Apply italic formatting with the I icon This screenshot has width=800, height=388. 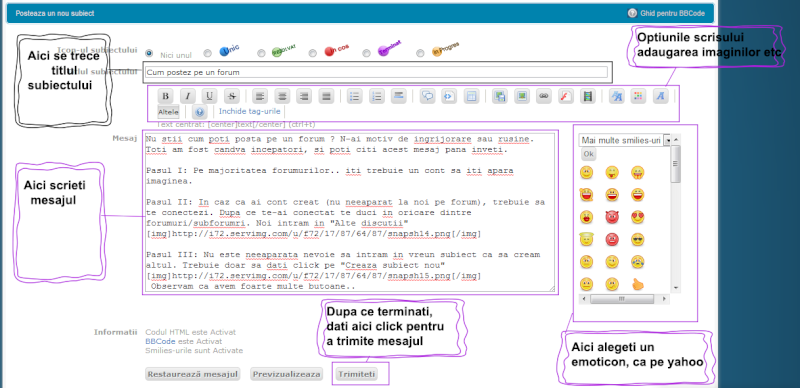(x=187, y=96)
